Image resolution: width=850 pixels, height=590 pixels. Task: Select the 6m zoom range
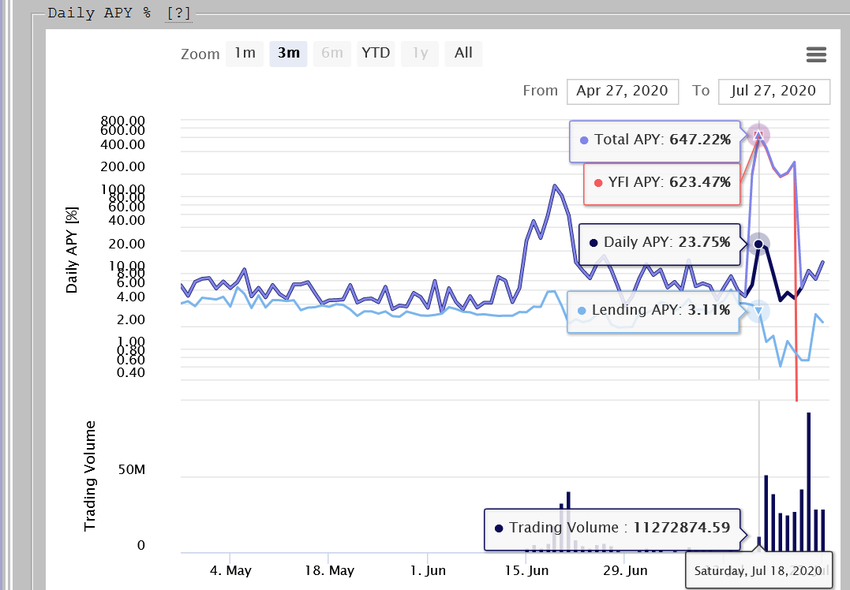click(332, 54)
